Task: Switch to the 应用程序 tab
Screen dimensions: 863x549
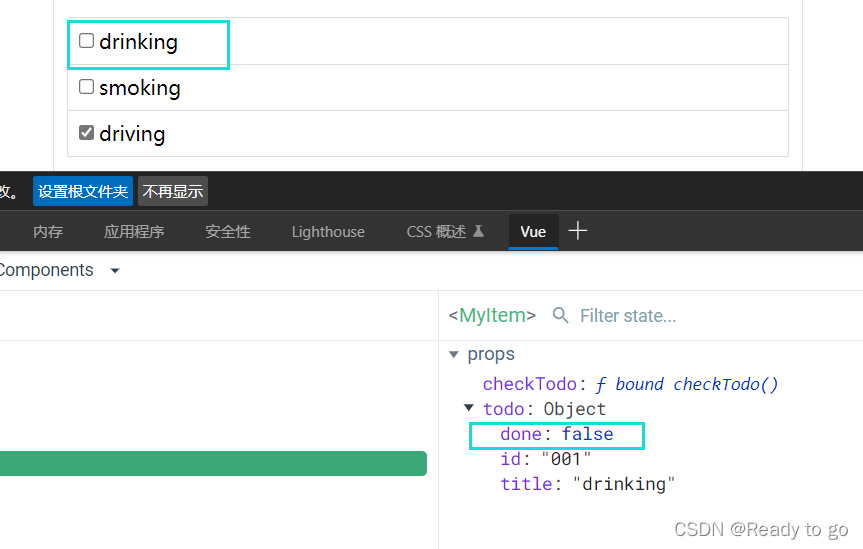Action: [134, 232]
